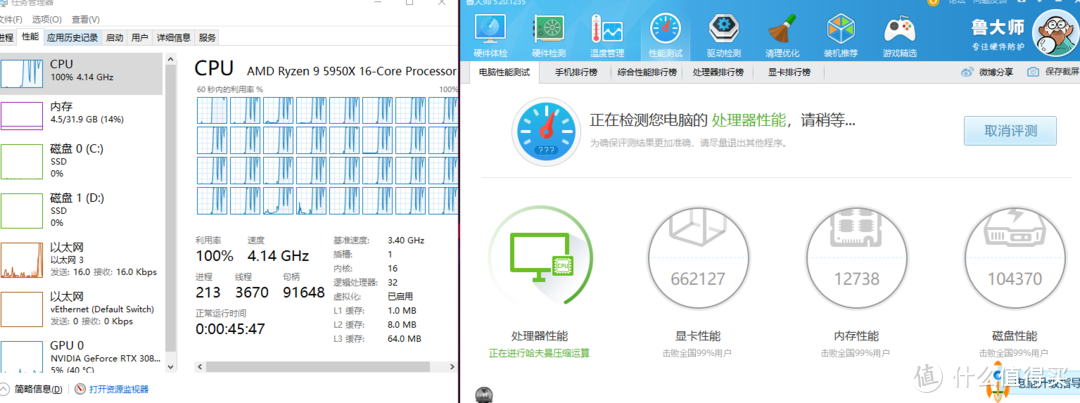1080x403 pixels.
Task: Click L3 cache value 64.0 MB
Action: (x=404, y=339)
